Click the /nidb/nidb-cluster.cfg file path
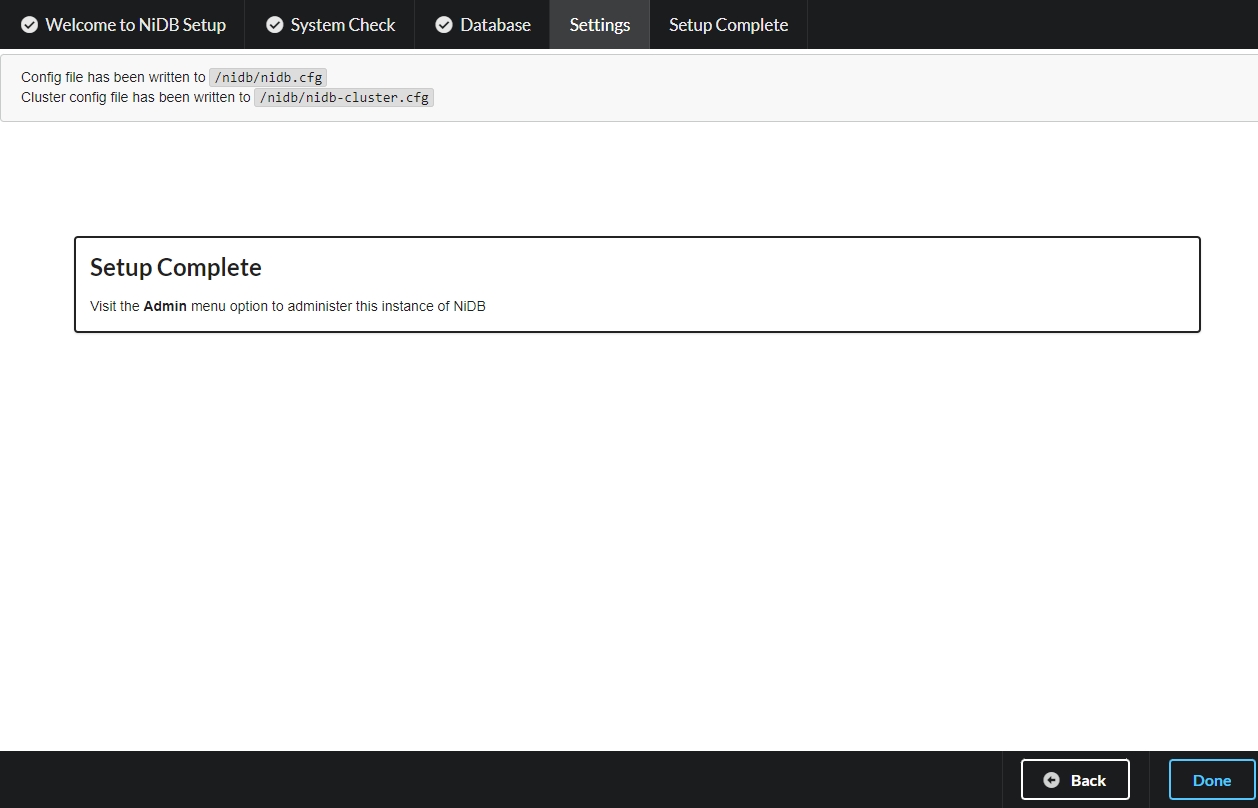The width and height of the screenshot is (1258, 808). 344,97
